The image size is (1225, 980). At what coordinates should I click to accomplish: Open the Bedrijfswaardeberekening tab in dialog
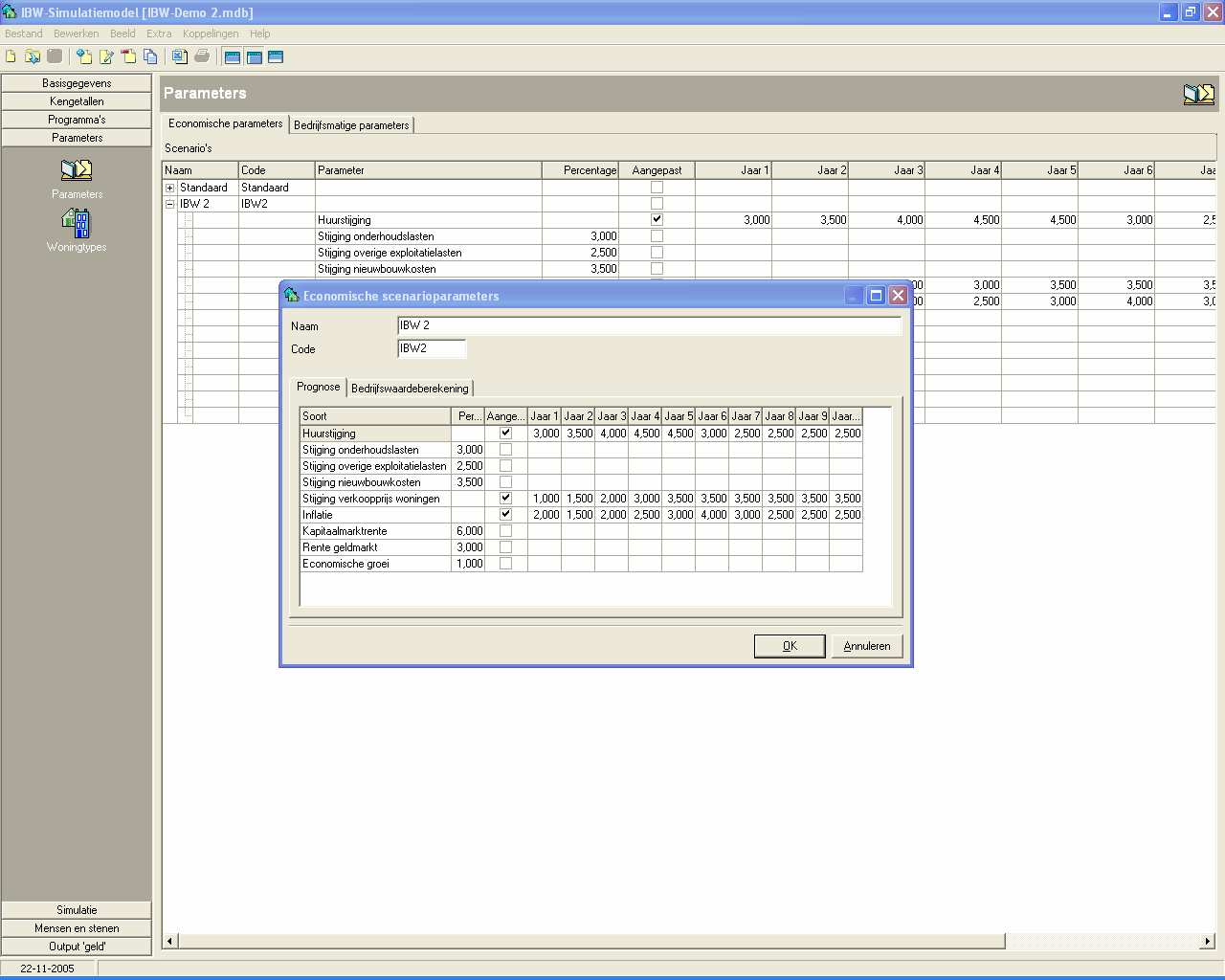[410, 389]
